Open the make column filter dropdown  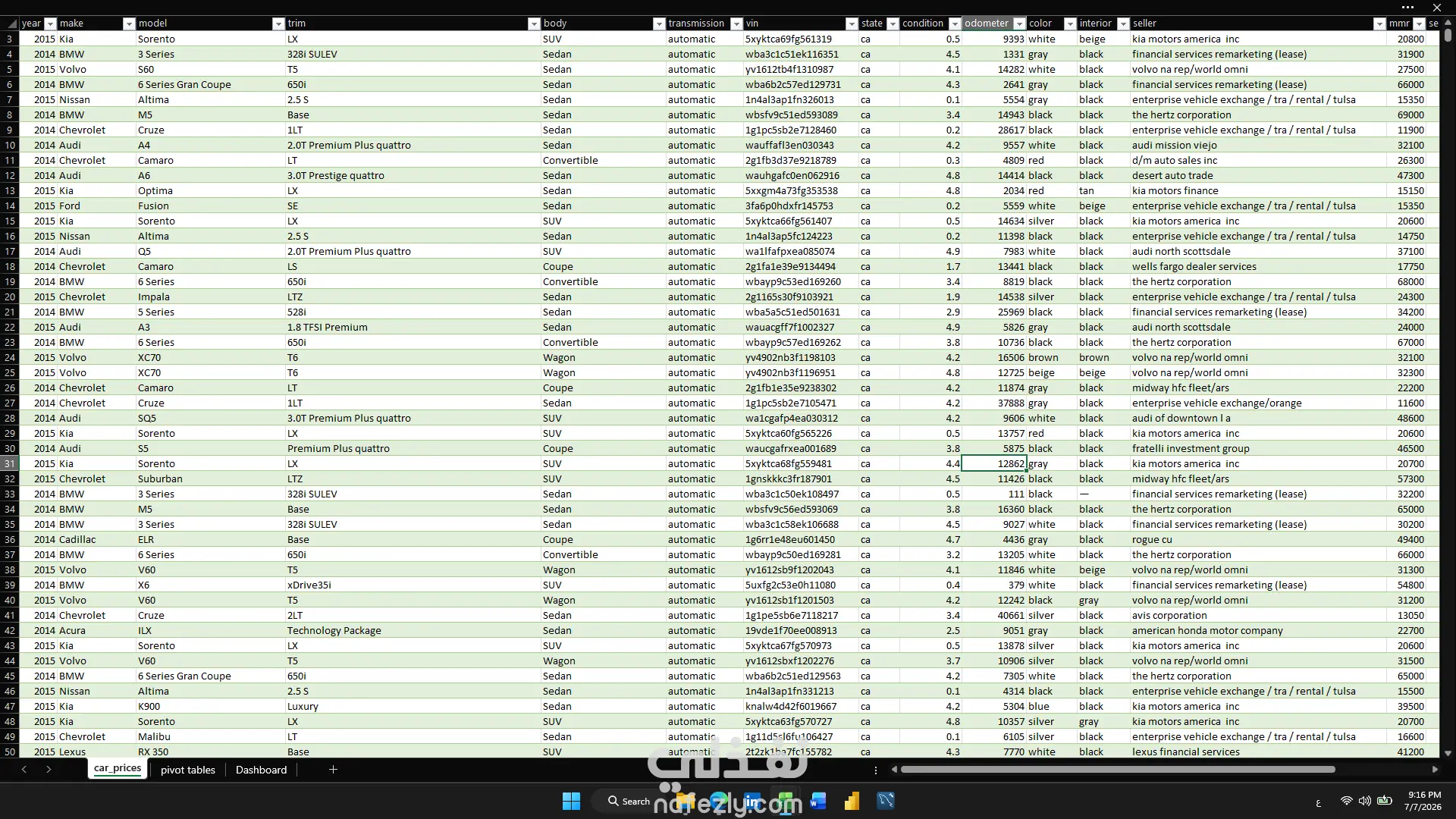[129, 24]
